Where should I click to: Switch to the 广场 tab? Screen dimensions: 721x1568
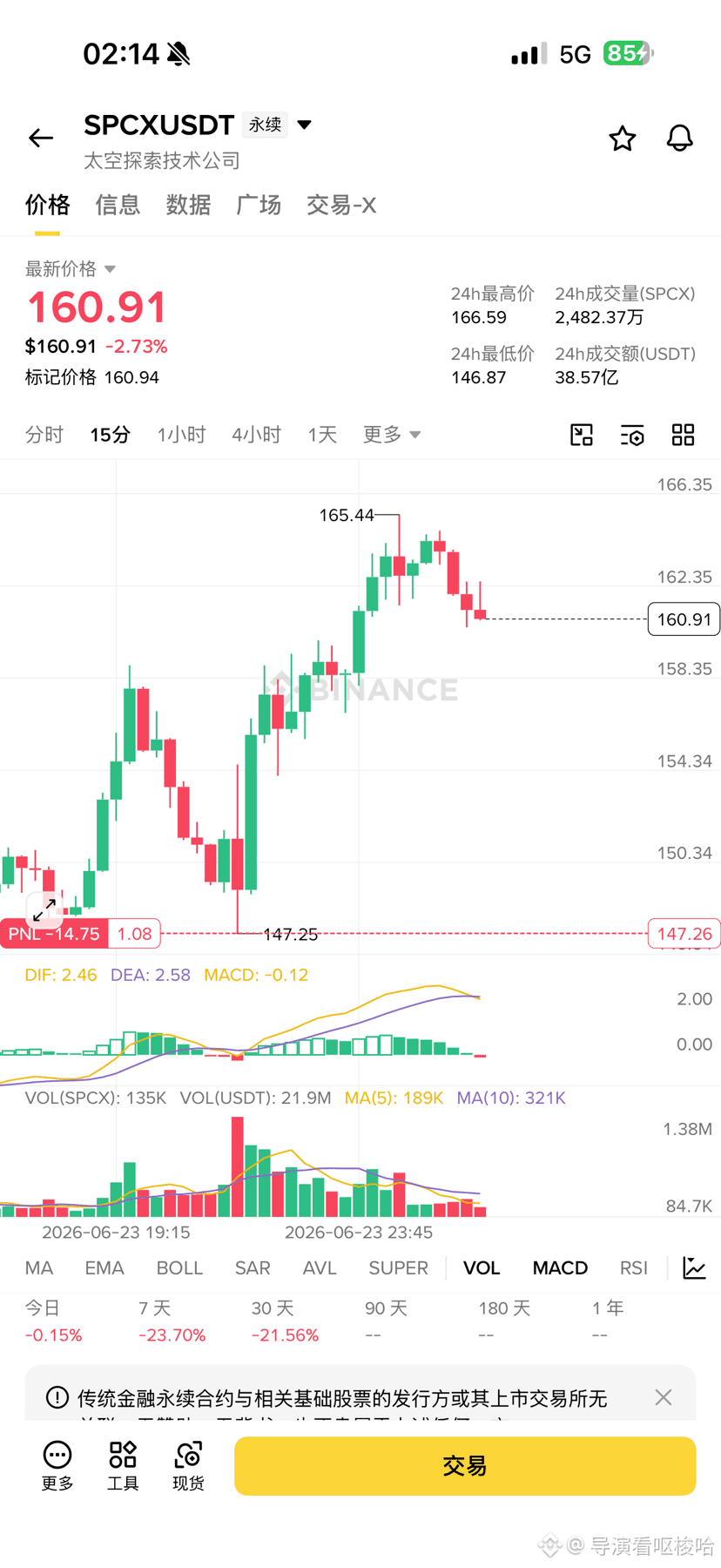259,205
